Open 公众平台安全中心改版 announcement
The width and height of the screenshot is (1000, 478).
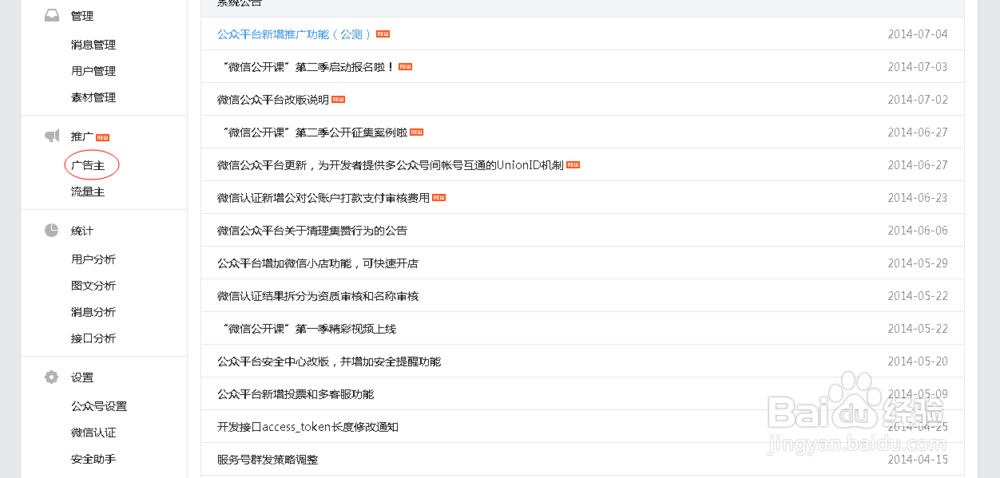[329, 362]
